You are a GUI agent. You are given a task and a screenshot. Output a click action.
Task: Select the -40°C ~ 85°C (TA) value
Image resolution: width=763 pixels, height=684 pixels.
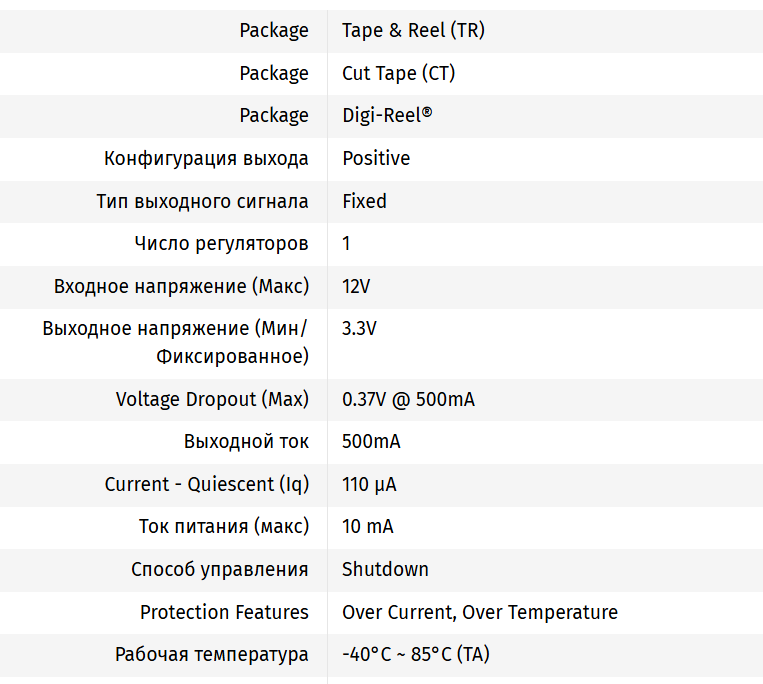pos(415,655)
